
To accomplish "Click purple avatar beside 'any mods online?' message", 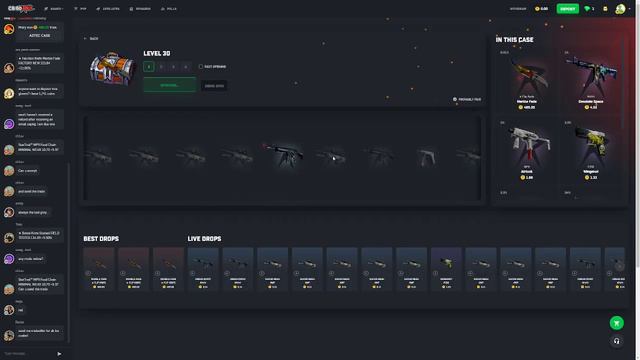I will (x=9, y=259).
